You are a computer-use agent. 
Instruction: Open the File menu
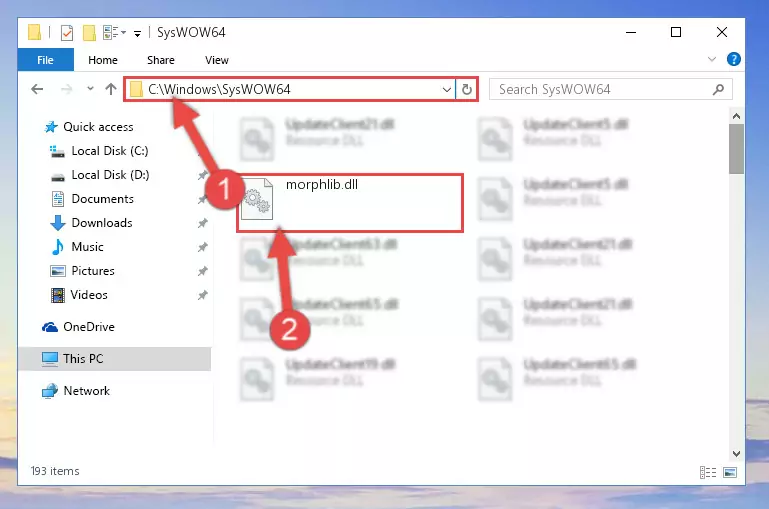(45, 60)
